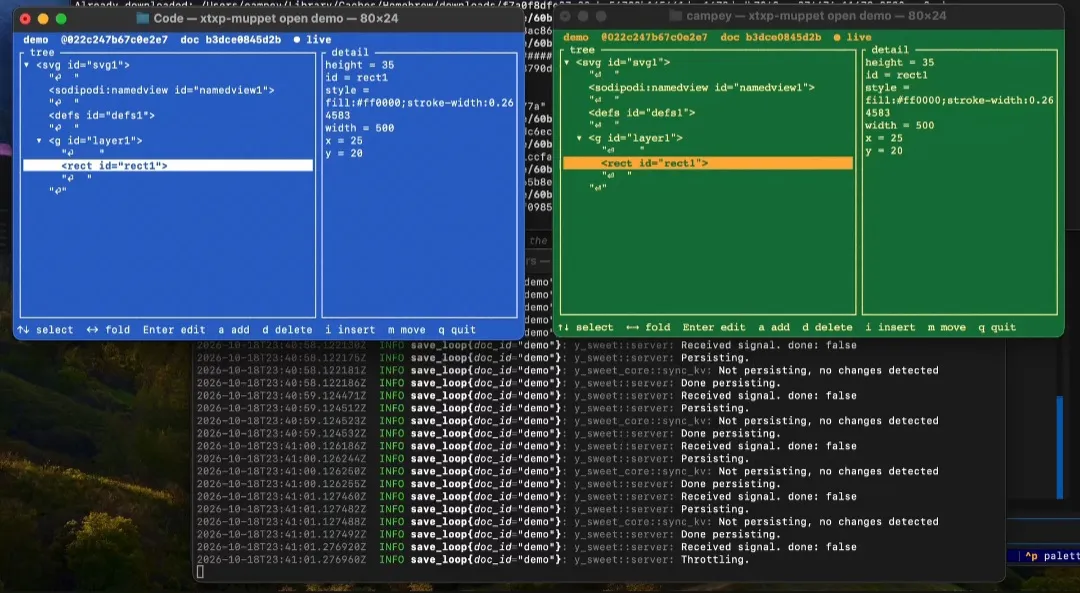
Task: Click "x = 25" in blue window detail pane
Action: 344,141
